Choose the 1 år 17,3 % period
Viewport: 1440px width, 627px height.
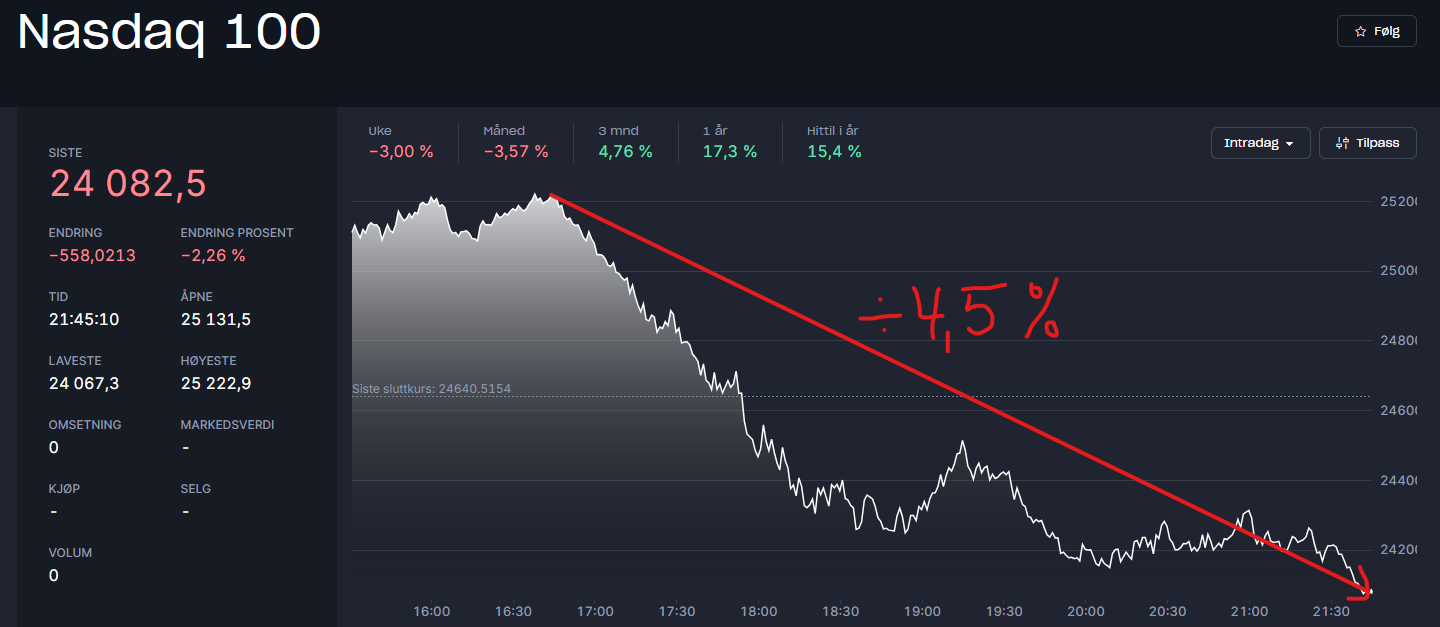click(x=729, y=142)
